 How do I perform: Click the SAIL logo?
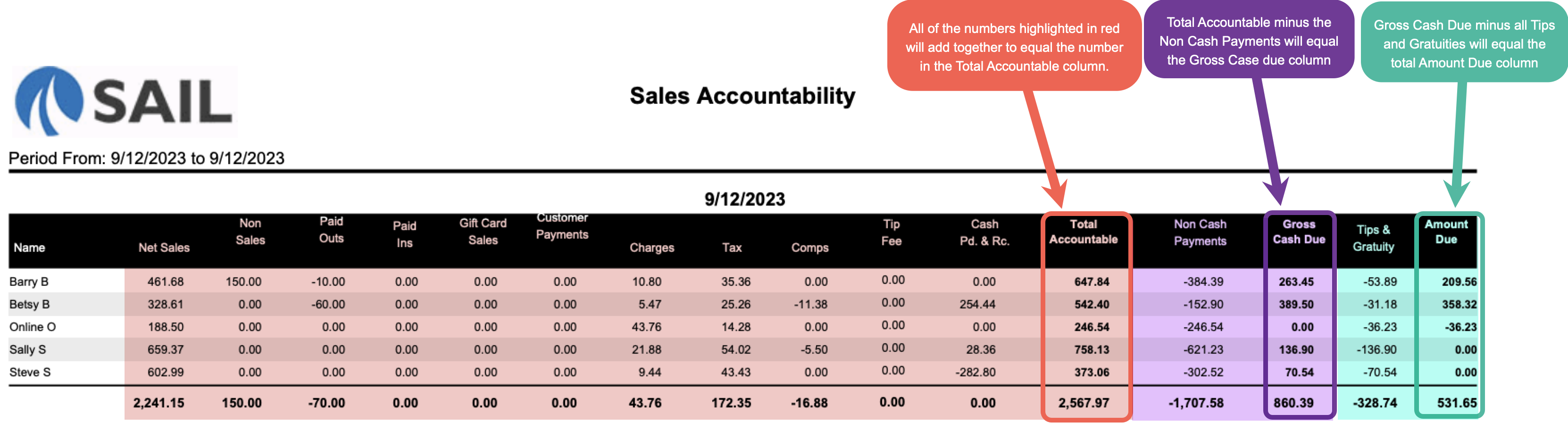(124, 101)
